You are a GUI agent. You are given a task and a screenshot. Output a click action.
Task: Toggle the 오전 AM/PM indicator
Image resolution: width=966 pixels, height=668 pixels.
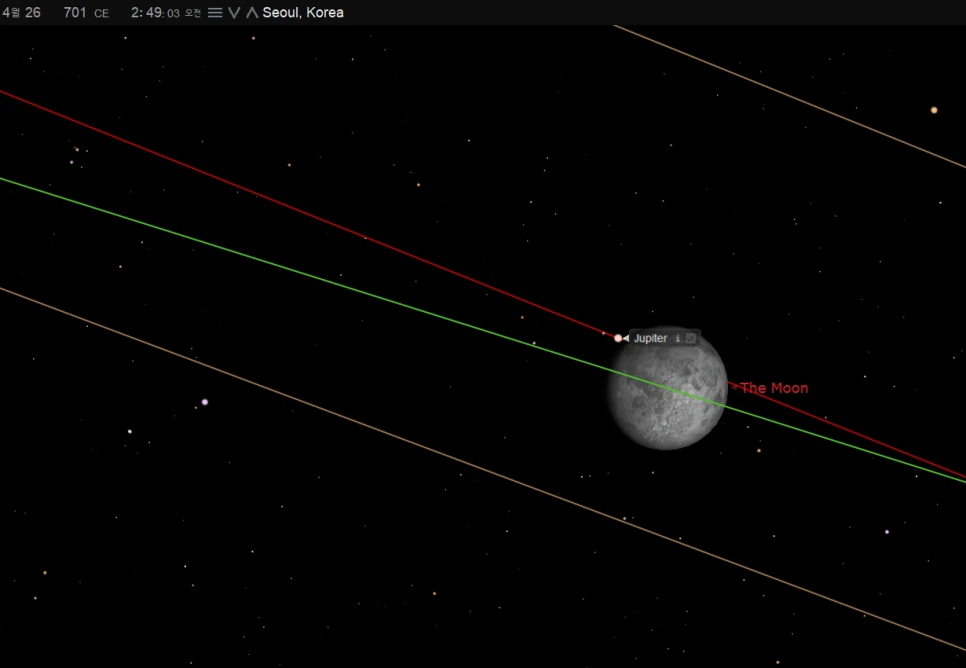(x=193, y=14)
